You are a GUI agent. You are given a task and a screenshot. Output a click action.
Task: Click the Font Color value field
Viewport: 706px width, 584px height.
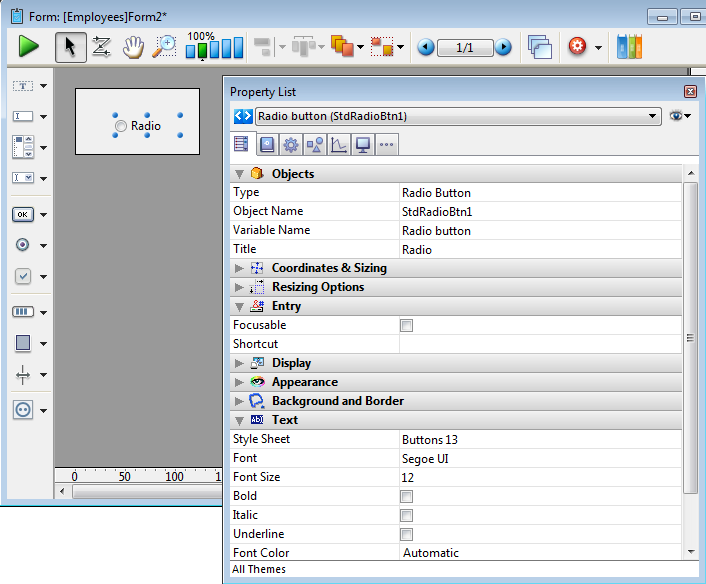(540, 553)
